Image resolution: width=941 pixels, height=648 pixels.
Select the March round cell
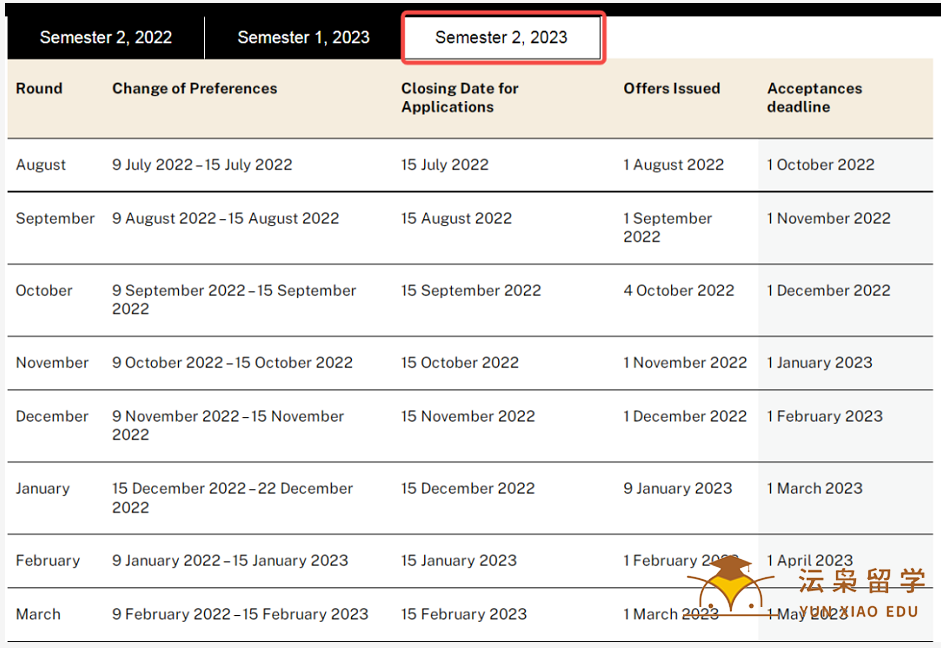point(38,614)
